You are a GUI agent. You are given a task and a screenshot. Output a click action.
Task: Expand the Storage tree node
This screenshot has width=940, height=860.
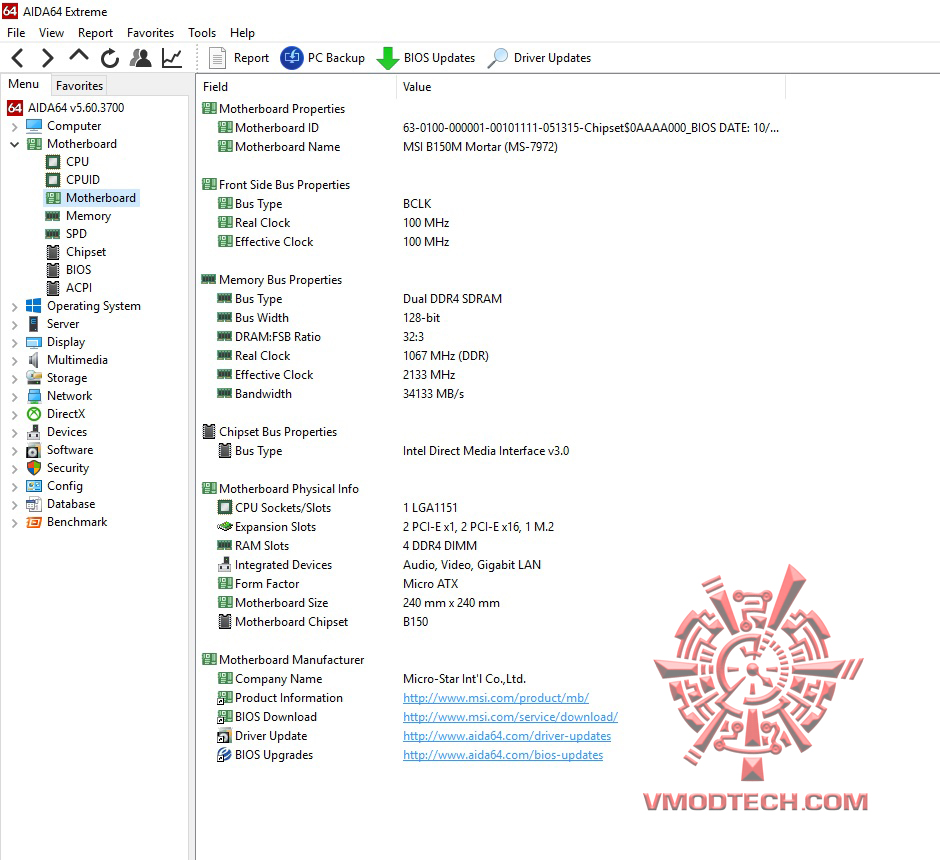14,379
